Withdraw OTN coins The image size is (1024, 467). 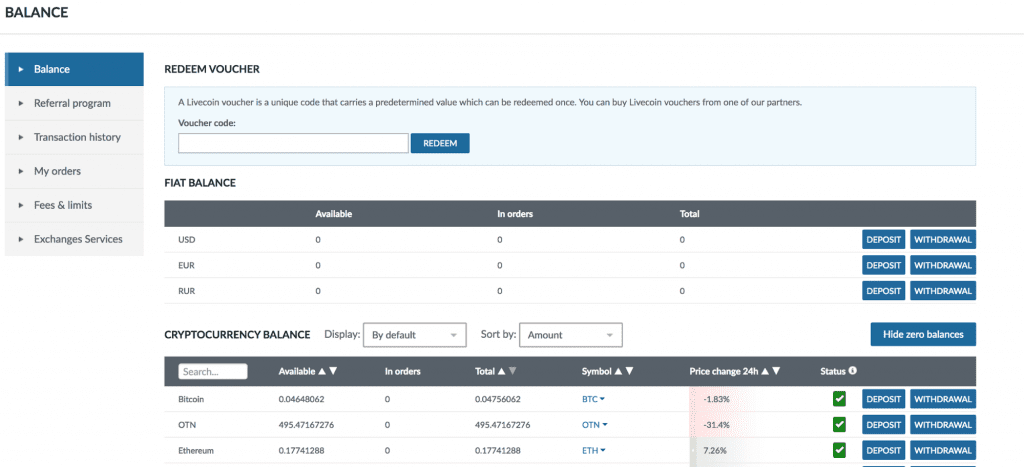[943, 425]
